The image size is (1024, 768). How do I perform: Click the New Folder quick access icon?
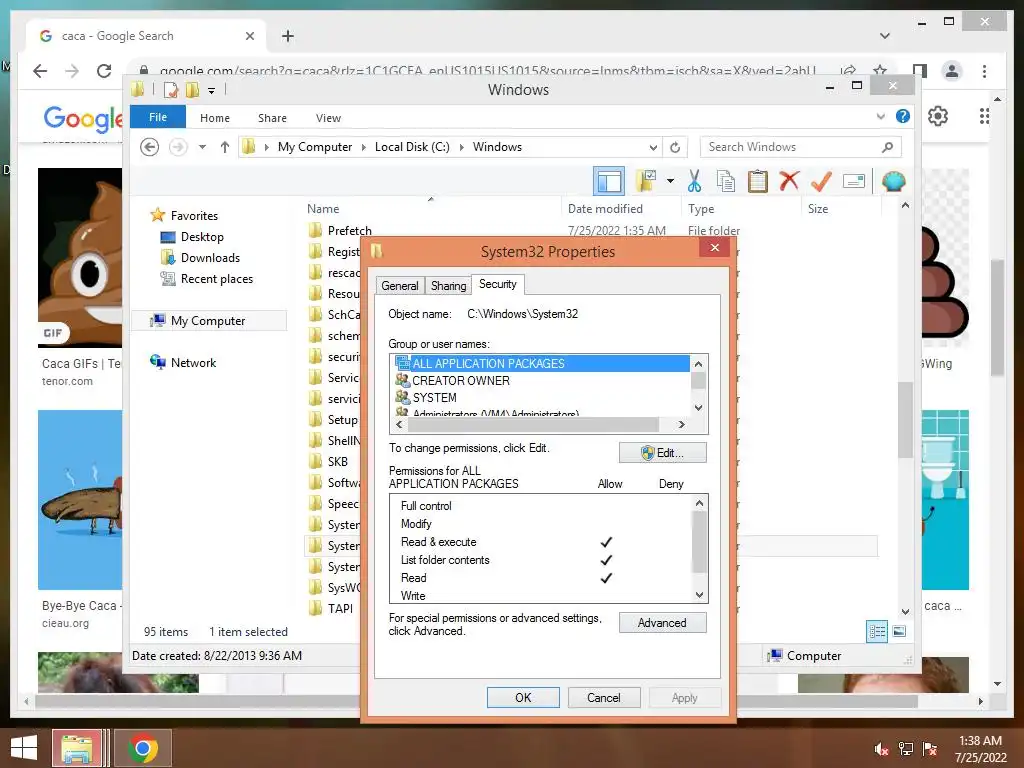point(192,89)
